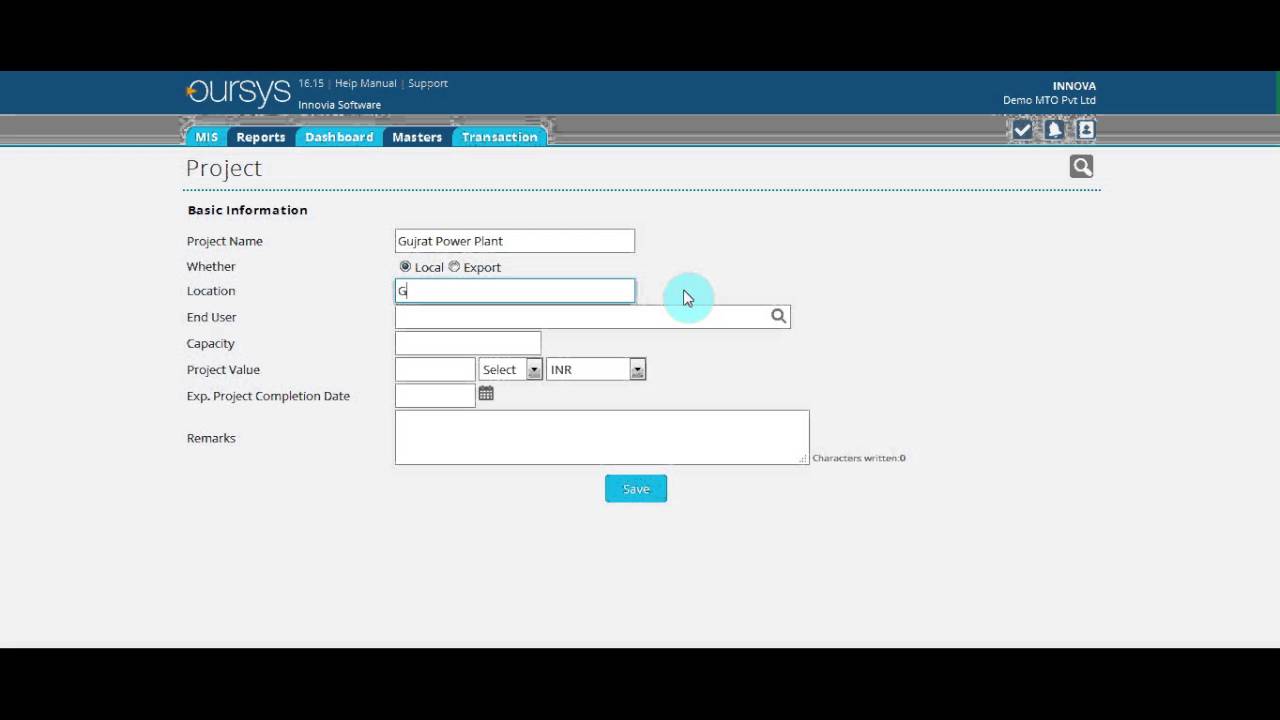Click the checkmark tasks icon in header

pos(1022,130)
